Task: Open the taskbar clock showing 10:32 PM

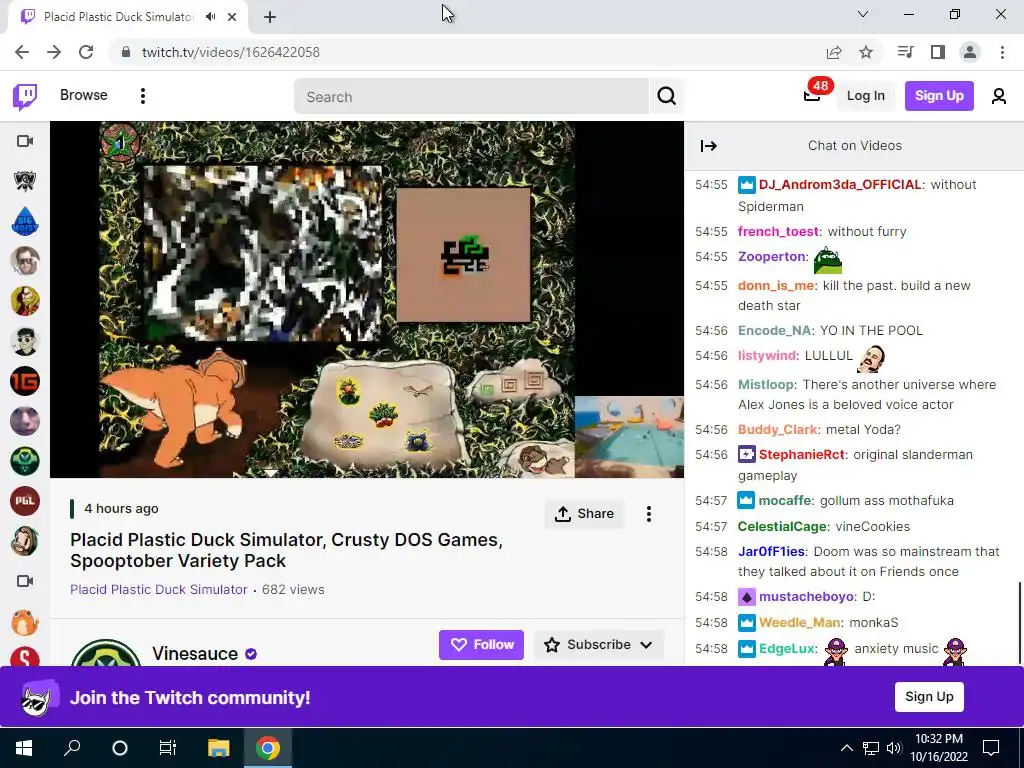Action: [x=938, y=748]
